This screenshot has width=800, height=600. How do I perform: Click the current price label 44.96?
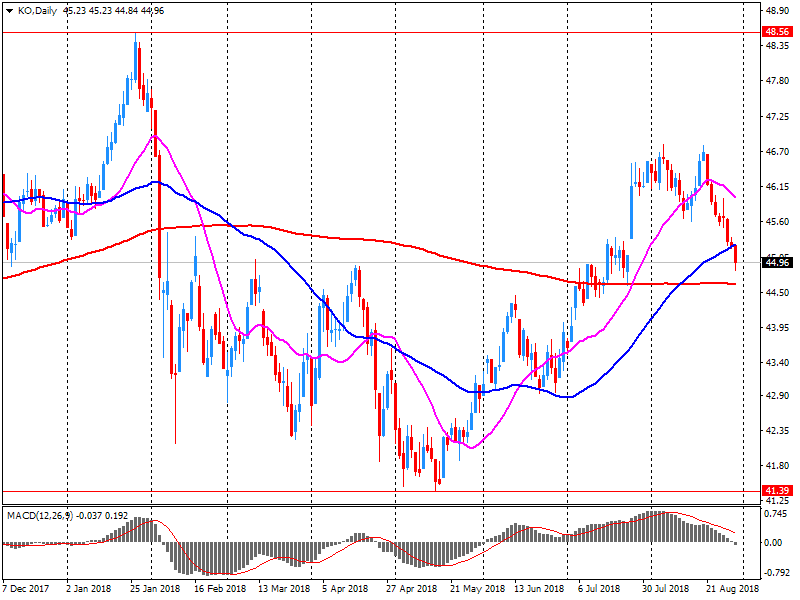777,263
